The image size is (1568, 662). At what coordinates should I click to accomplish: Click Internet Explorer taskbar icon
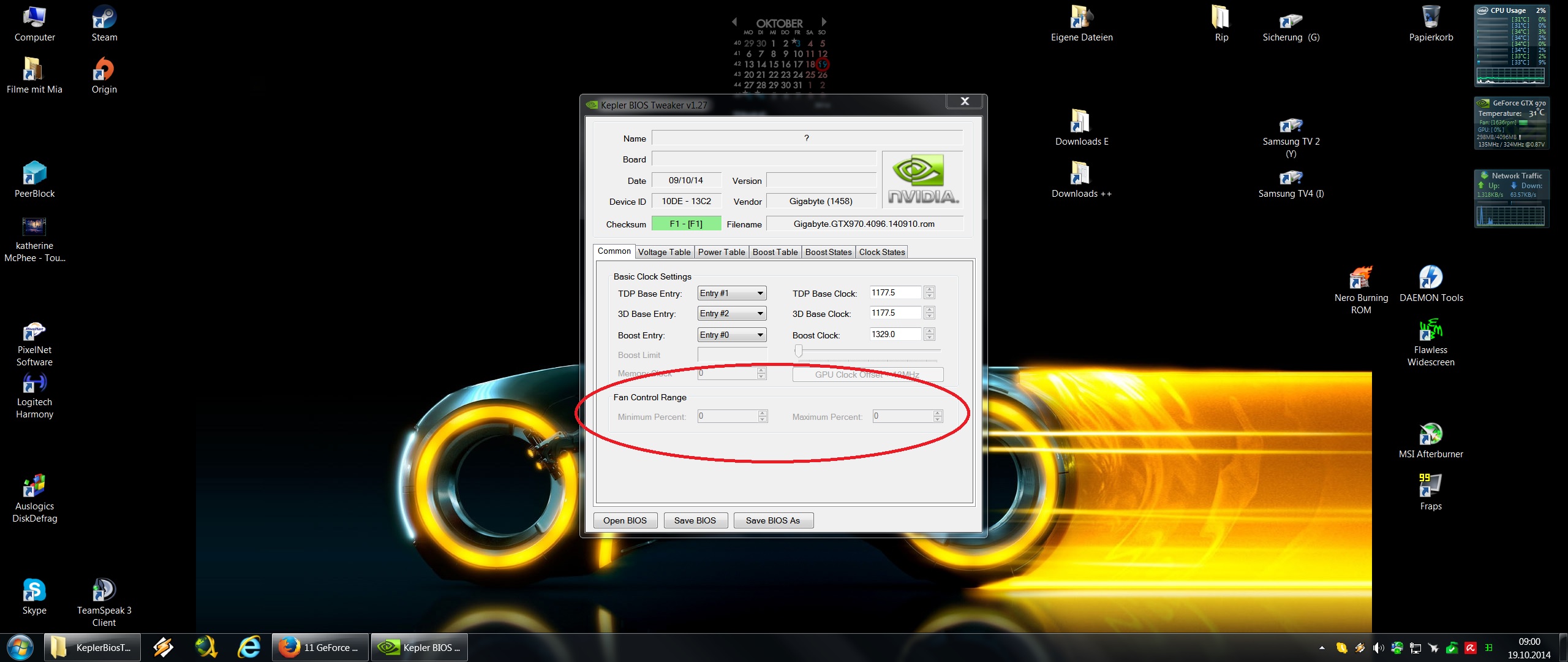pos(249,647)
